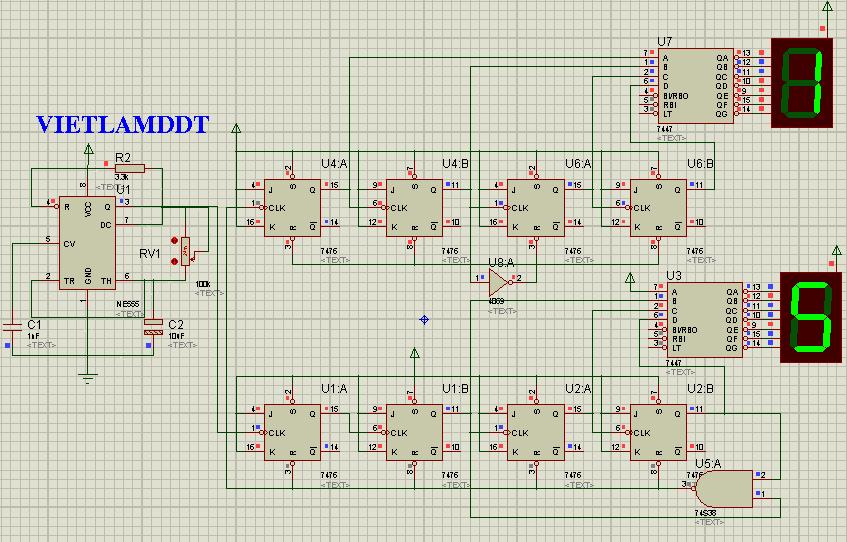The width and height of the screenshot is (847, 542).
Task: Click the blue origin marker in the center
Action: coord(424,320)
